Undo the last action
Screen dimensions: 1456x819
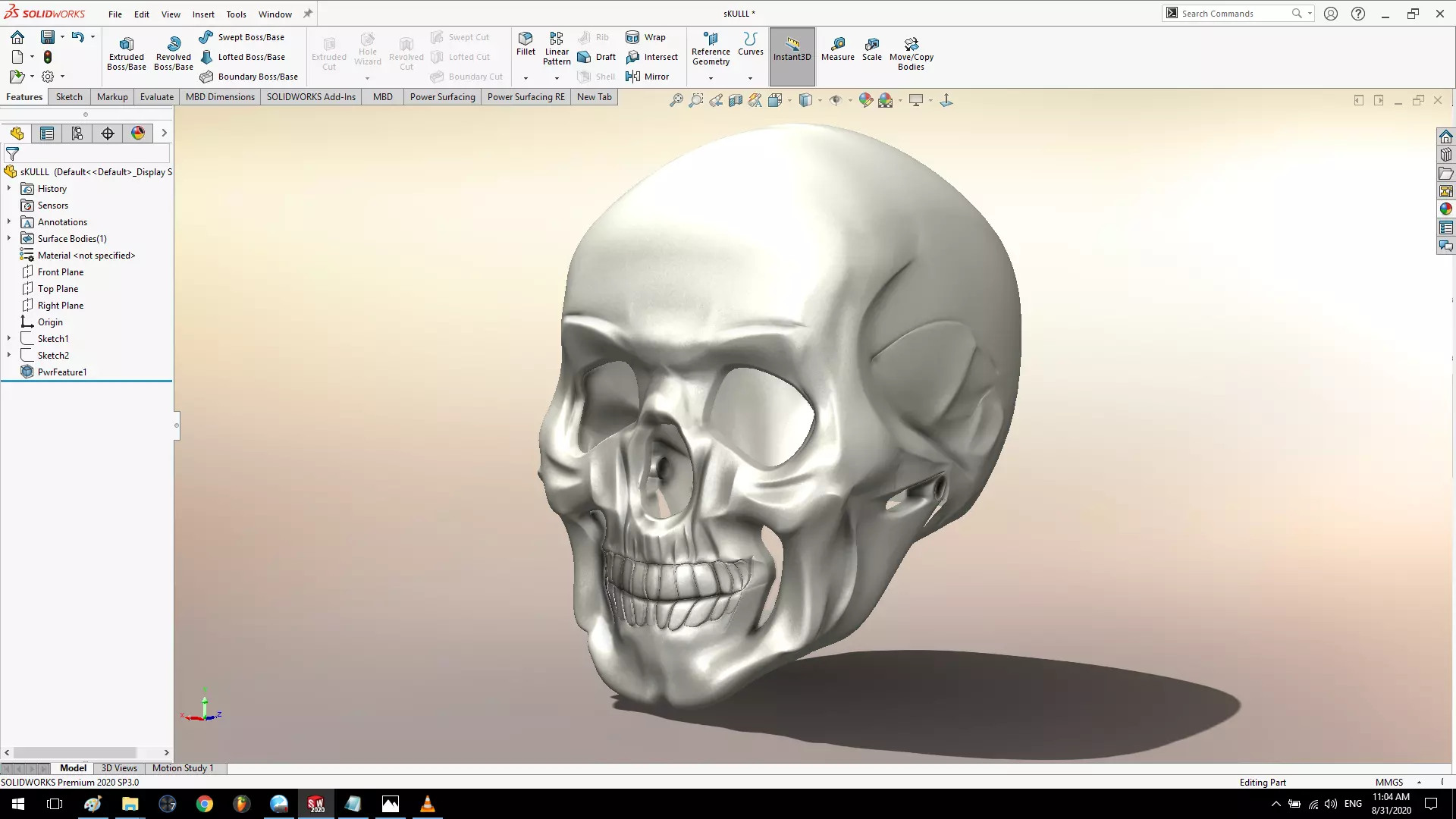click(x=77, y=36)
